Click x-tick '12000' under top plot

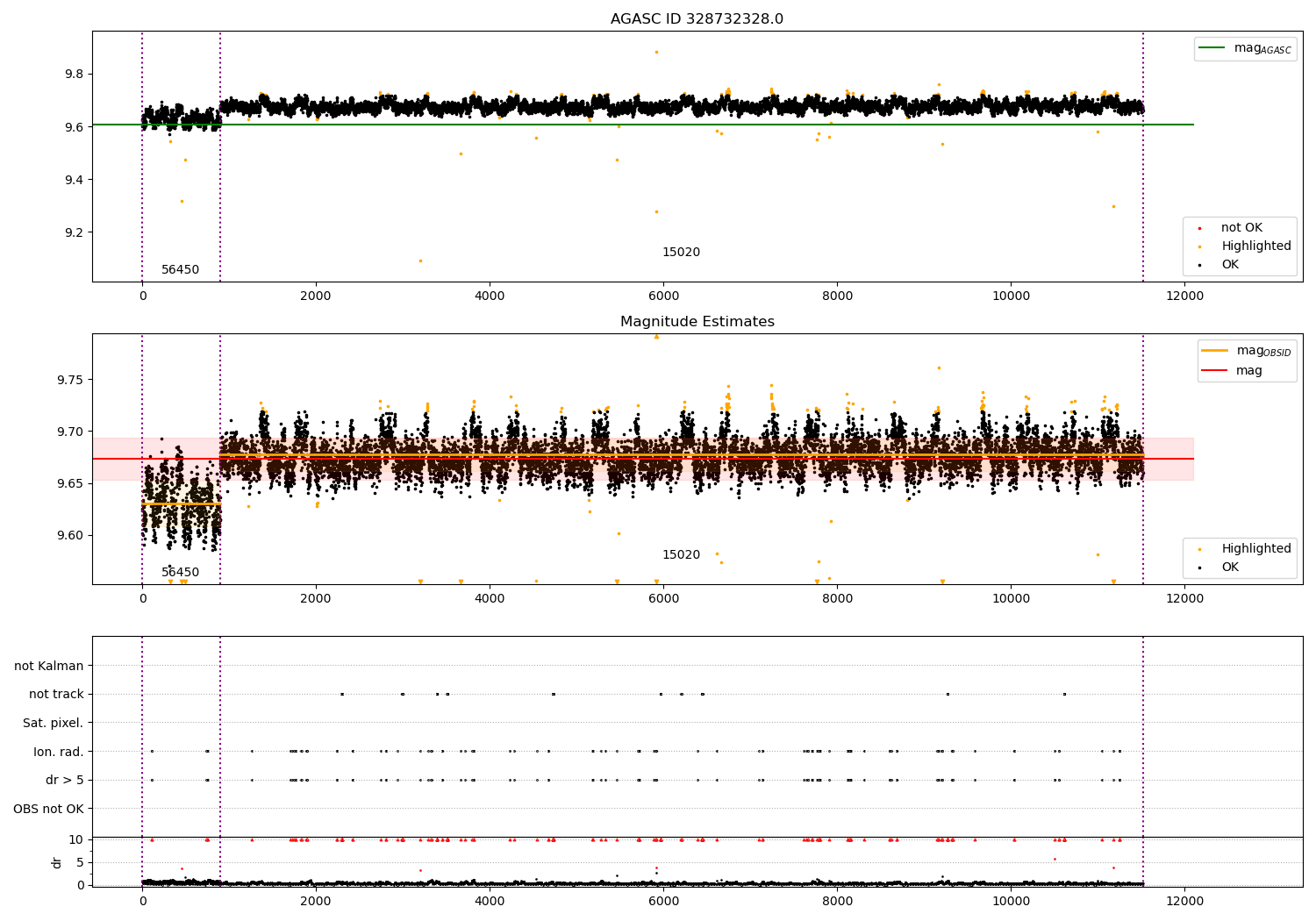click(1184, 296)
